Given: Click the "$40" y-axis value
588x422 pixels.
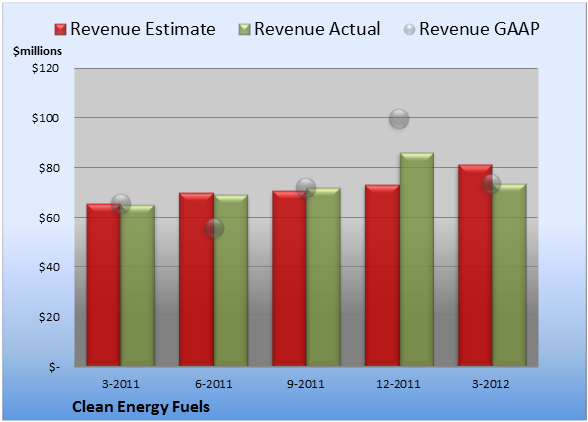Looking at the screenshot, I should point(49,267).
